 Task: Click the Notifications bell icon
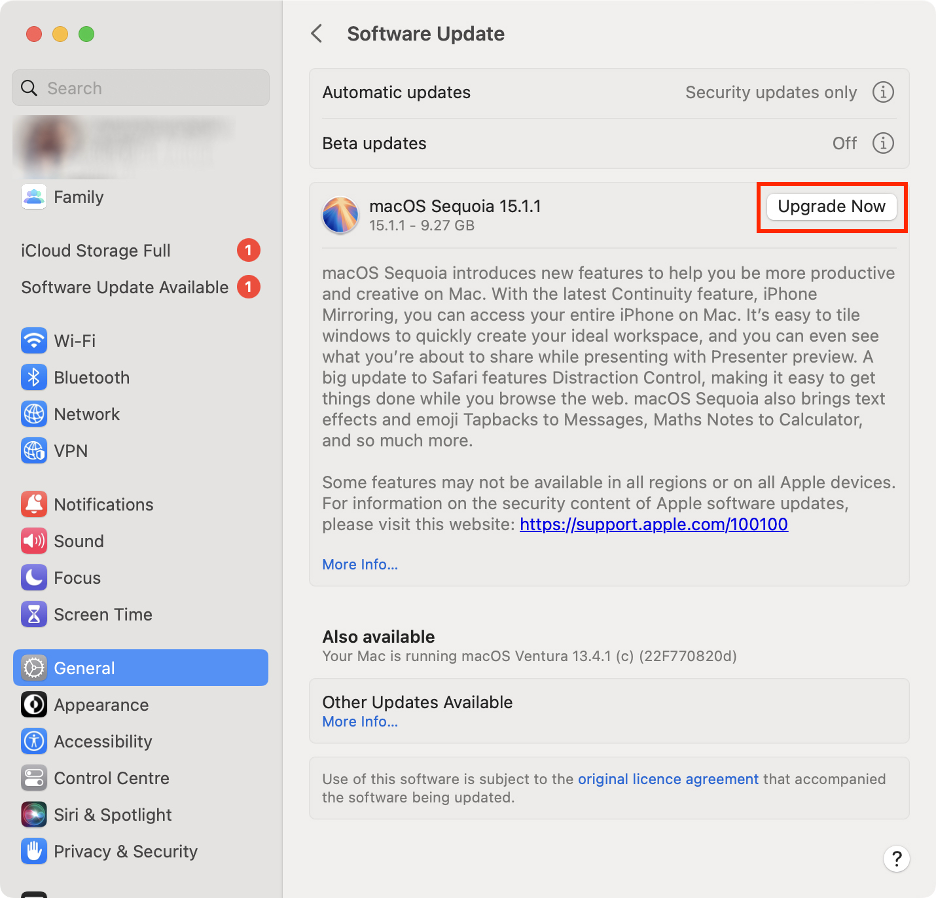33,504
